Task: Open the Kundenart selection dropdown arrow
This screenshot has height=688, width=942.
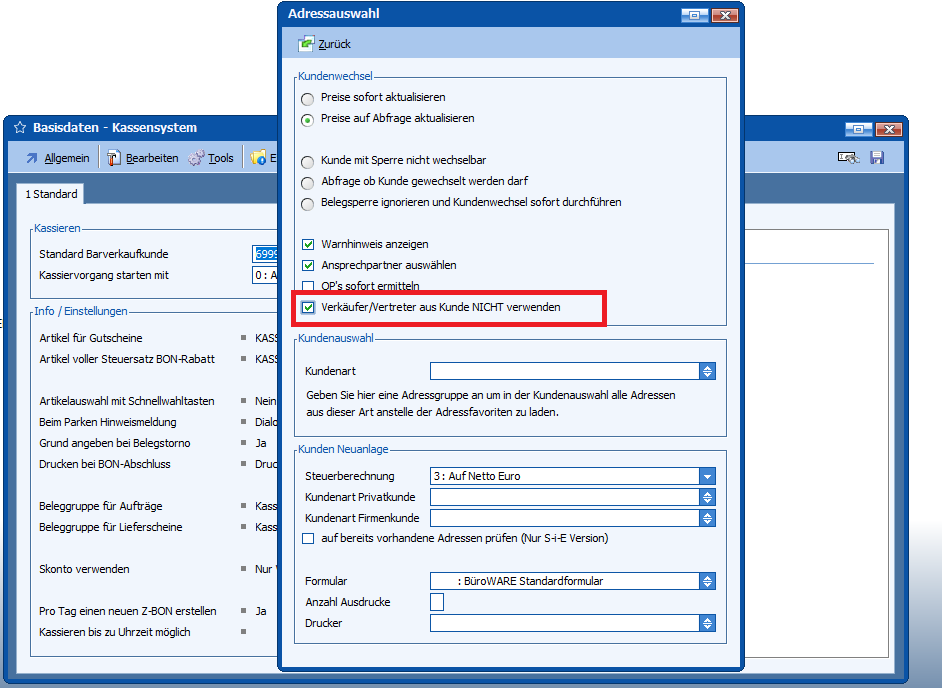Action: coord(707,371)
